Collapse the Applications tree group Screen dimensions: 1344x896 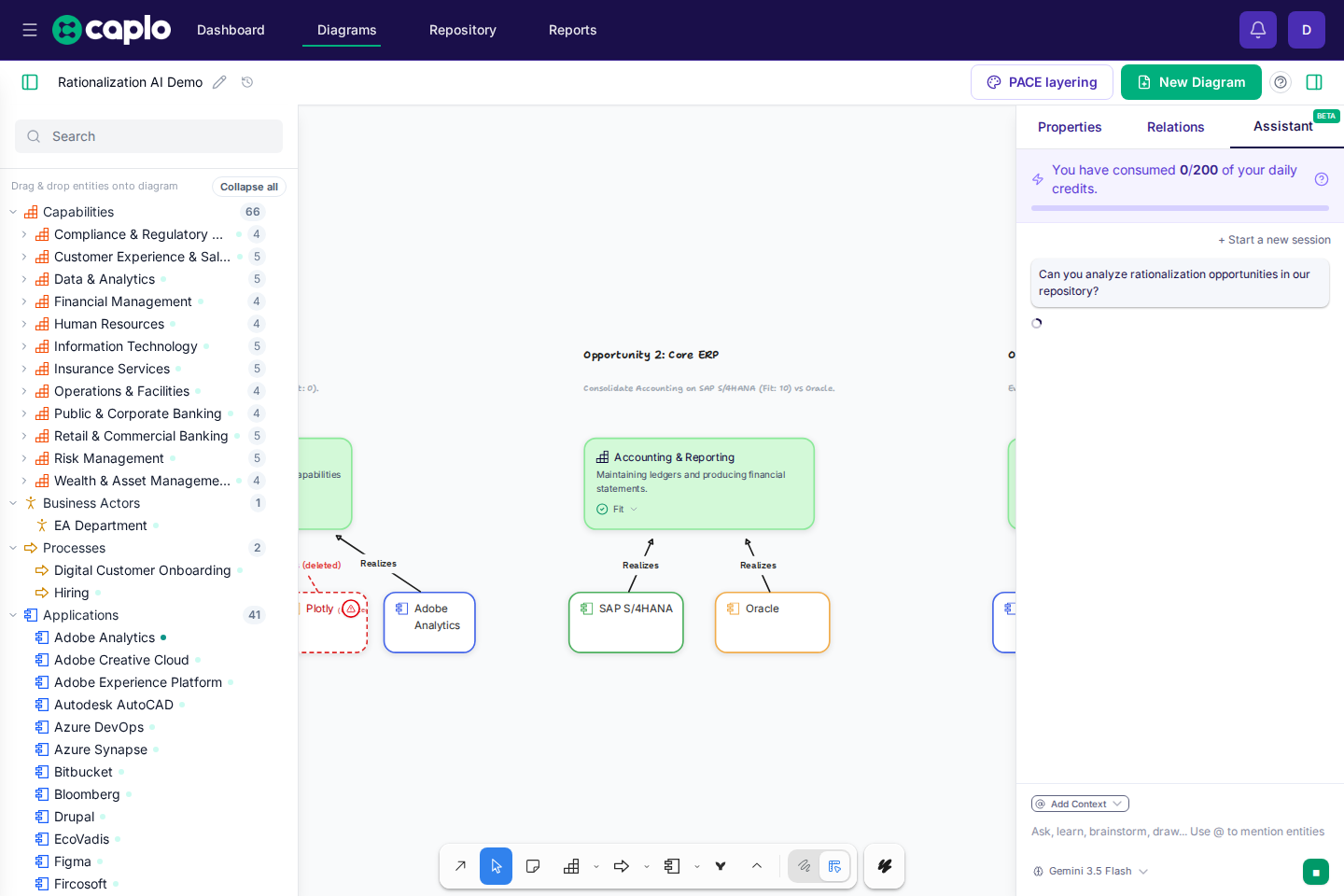pyautogui.click(x=13, y=615)
